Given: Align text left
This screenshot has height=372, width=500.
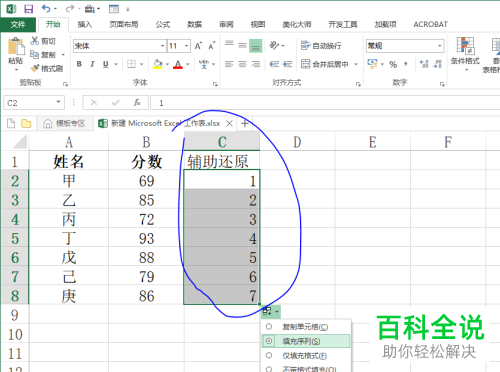Looking at the screenshot, I should pos(229,64).
